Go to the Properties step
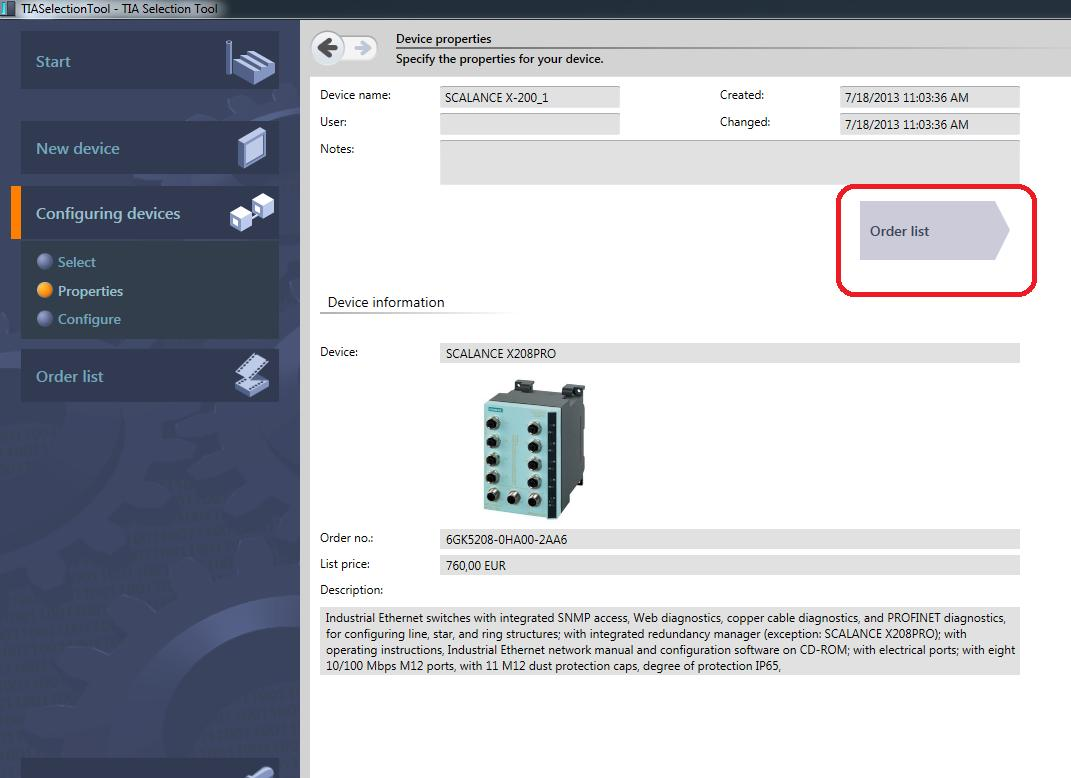The width and height of the screenshot is (1071, 778). pyautogui.click(x=90, y=291)
